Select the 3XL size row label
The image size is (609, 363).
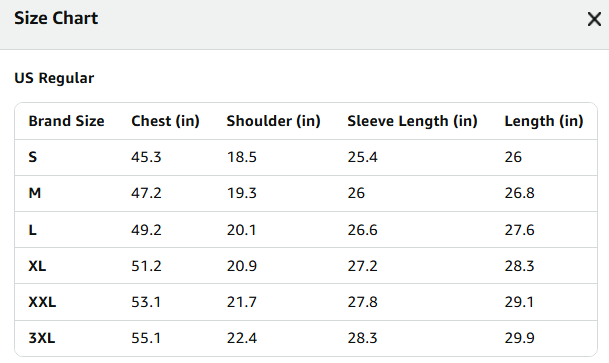coord(42,338)
